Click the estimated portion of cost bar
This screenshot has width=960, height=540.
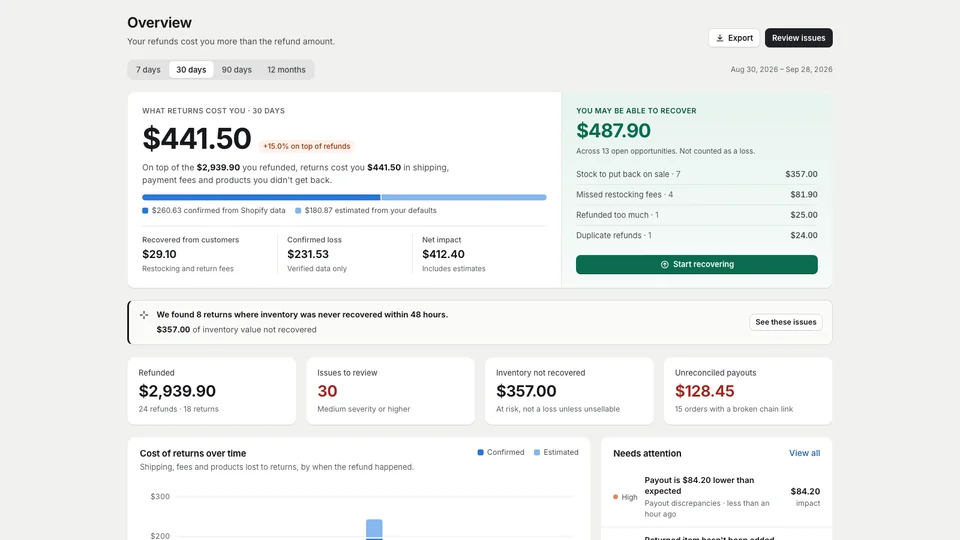coord(464,197)
